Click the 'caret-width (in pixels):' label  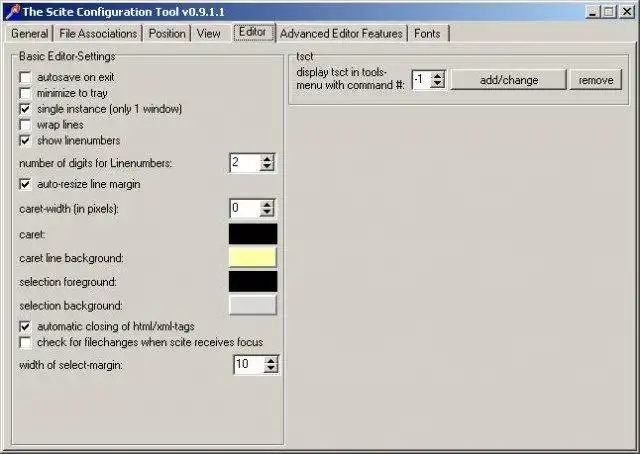point(69,209)
